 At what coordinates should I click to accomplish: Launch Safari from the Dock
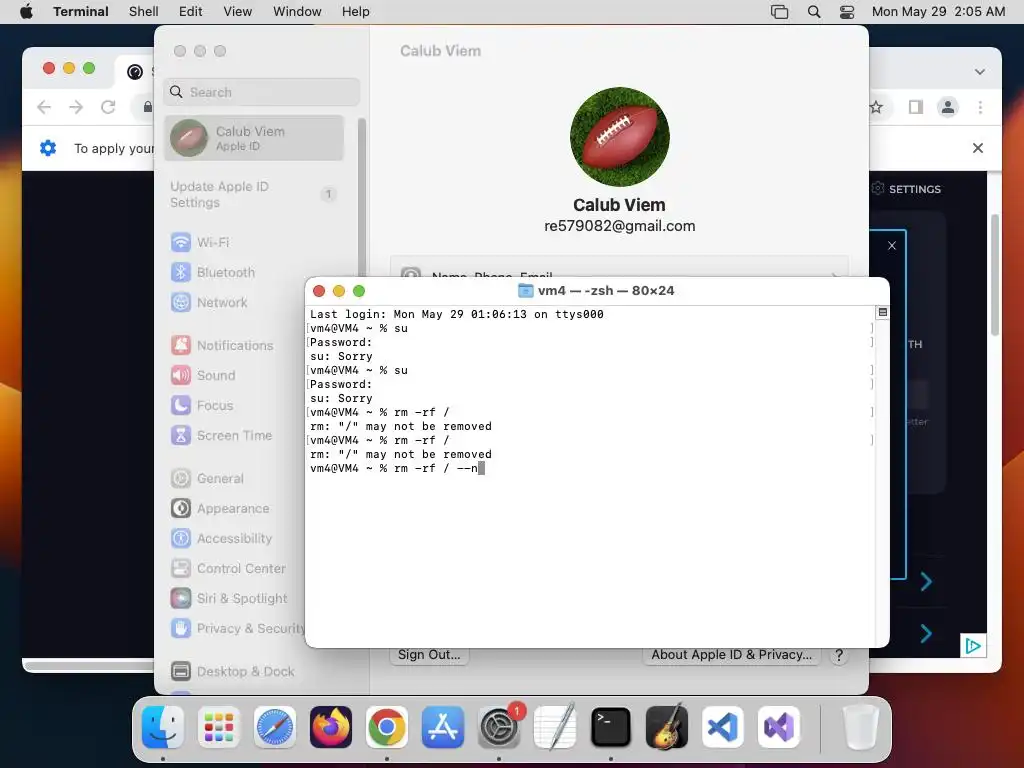(x=275, y=727)
